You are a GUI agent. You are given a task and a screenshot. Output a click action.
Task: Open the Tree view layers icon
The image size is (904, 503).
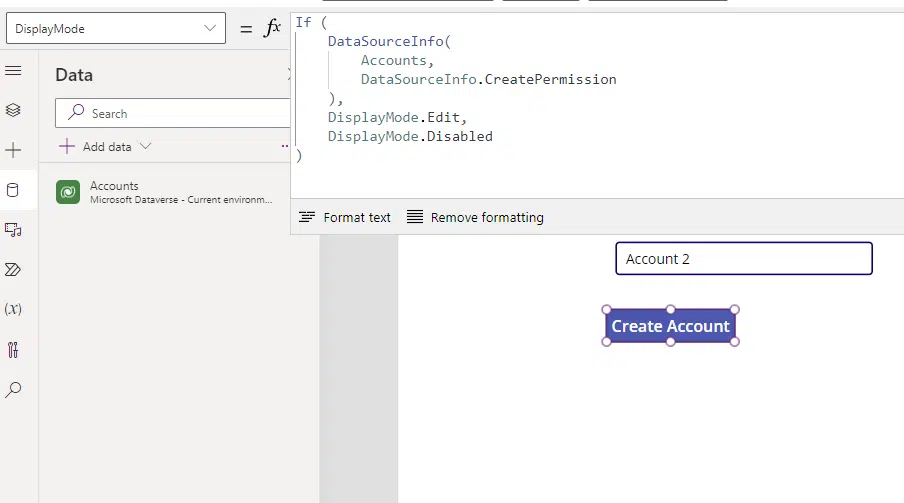coord(13,110)
